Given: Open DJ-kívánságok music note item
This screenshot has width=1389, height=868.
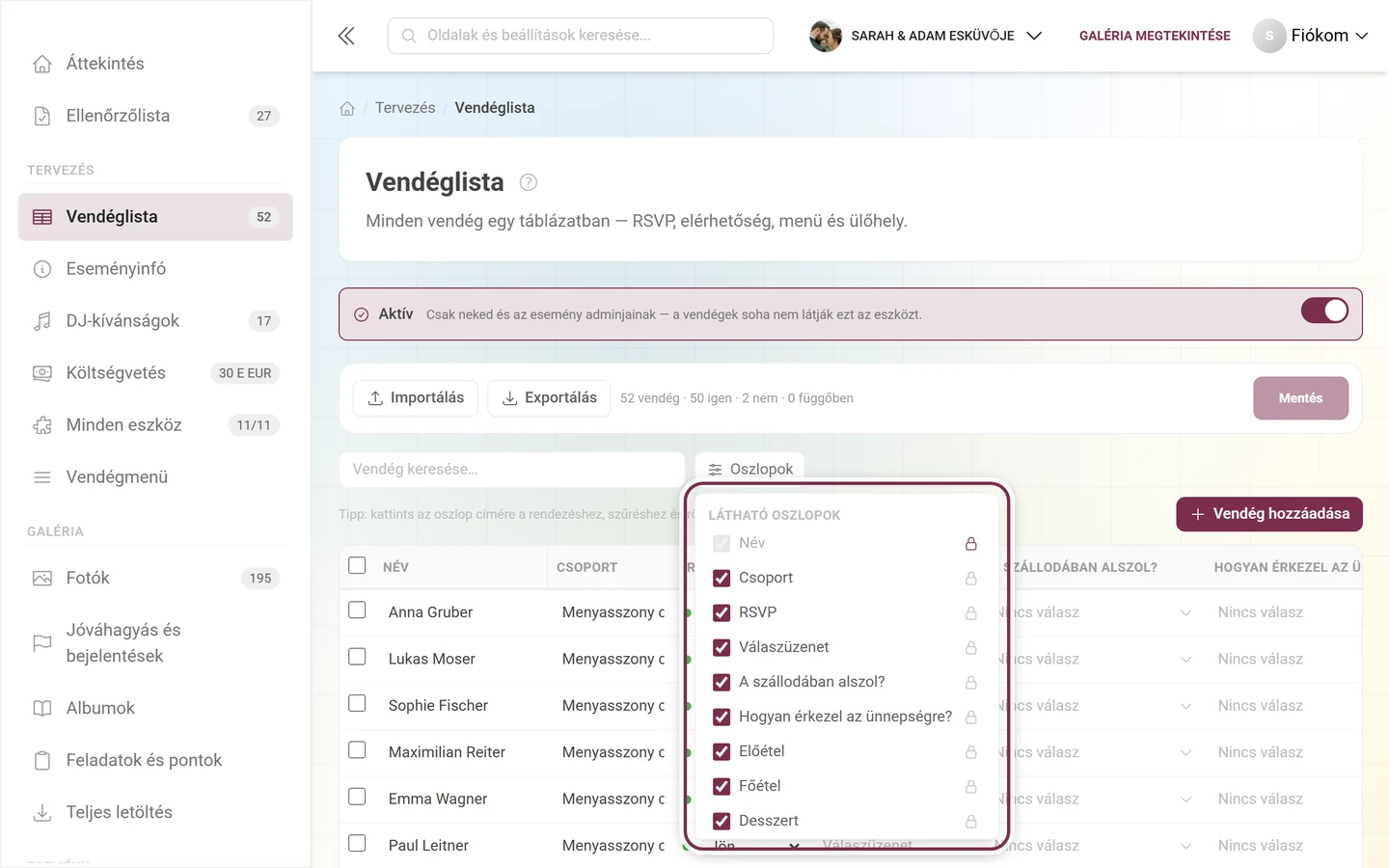Looking at the screenshot, I should point(155,321).
